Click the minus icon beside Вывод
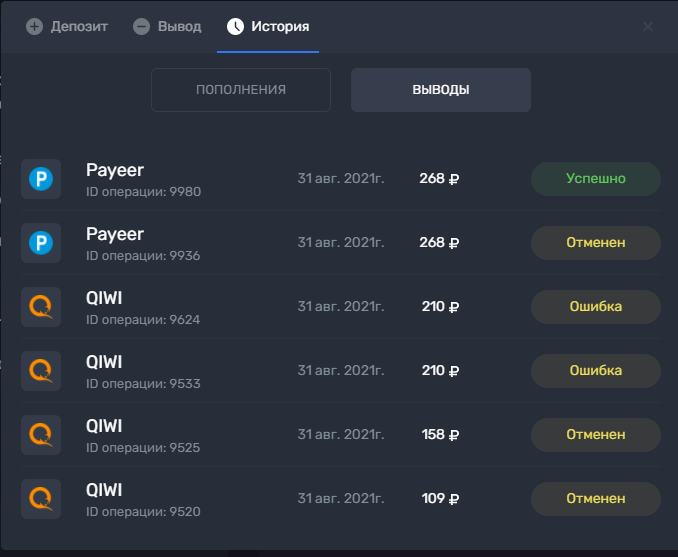 [141, 26]
